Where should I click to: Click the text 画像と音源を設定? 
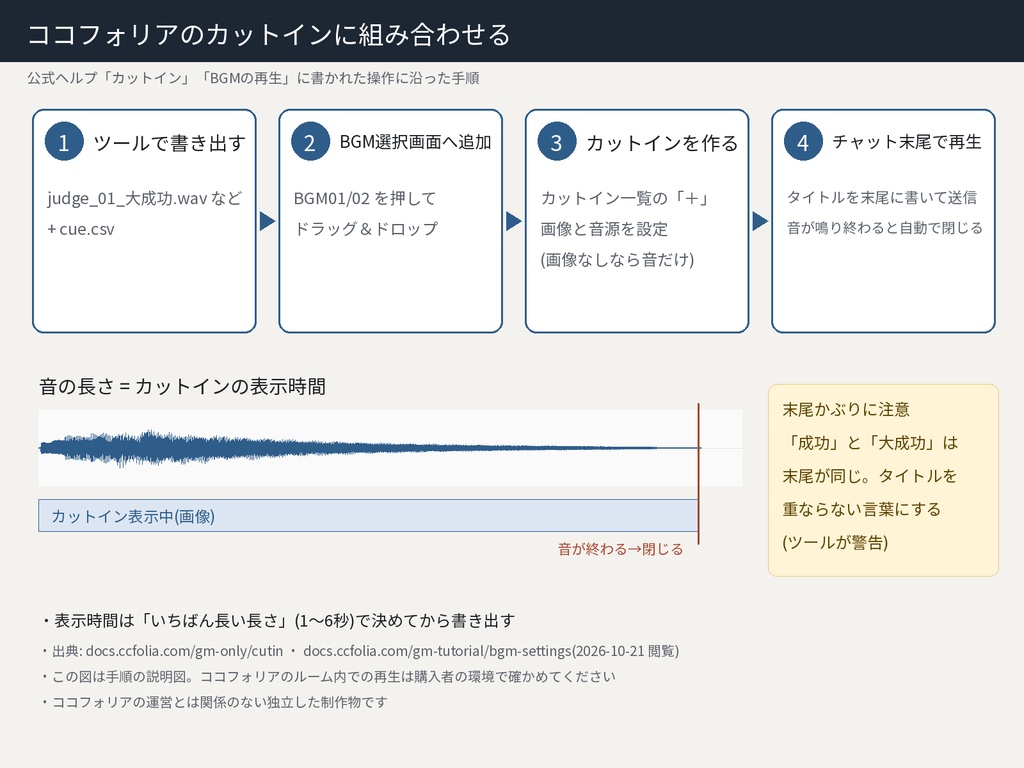(x=604, y=229)
